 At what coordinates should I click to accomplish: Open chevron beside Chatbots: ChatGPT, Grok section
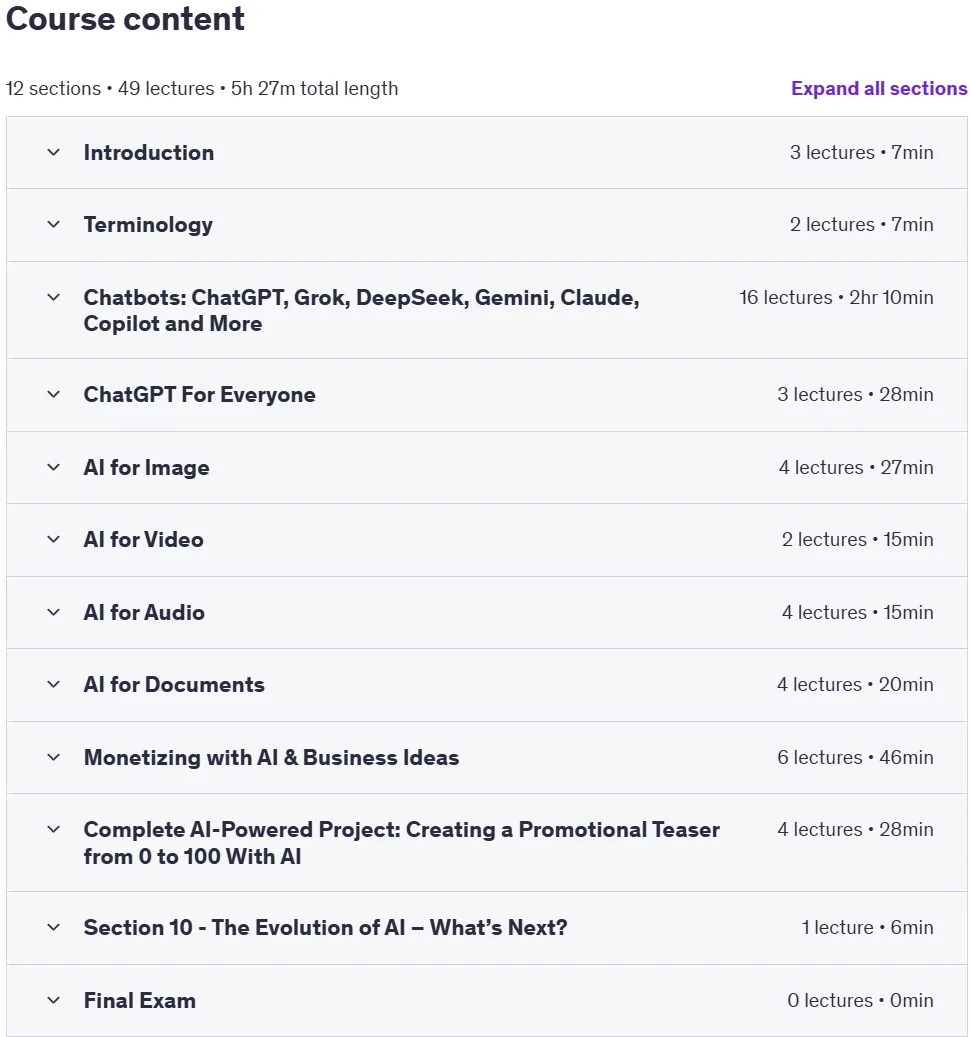[54, 298]
